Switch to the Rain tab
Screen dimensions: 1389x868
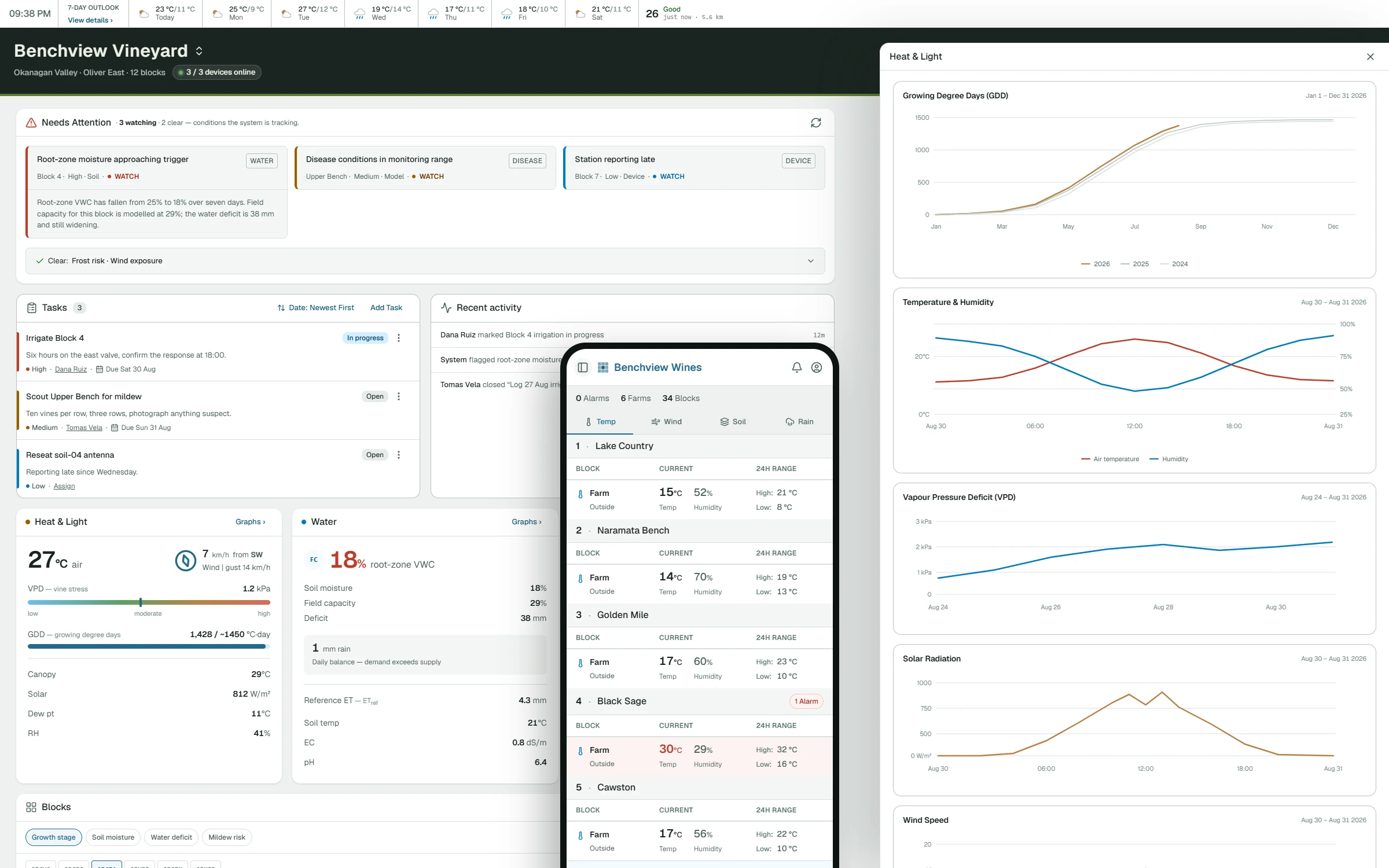click(799, 422)
